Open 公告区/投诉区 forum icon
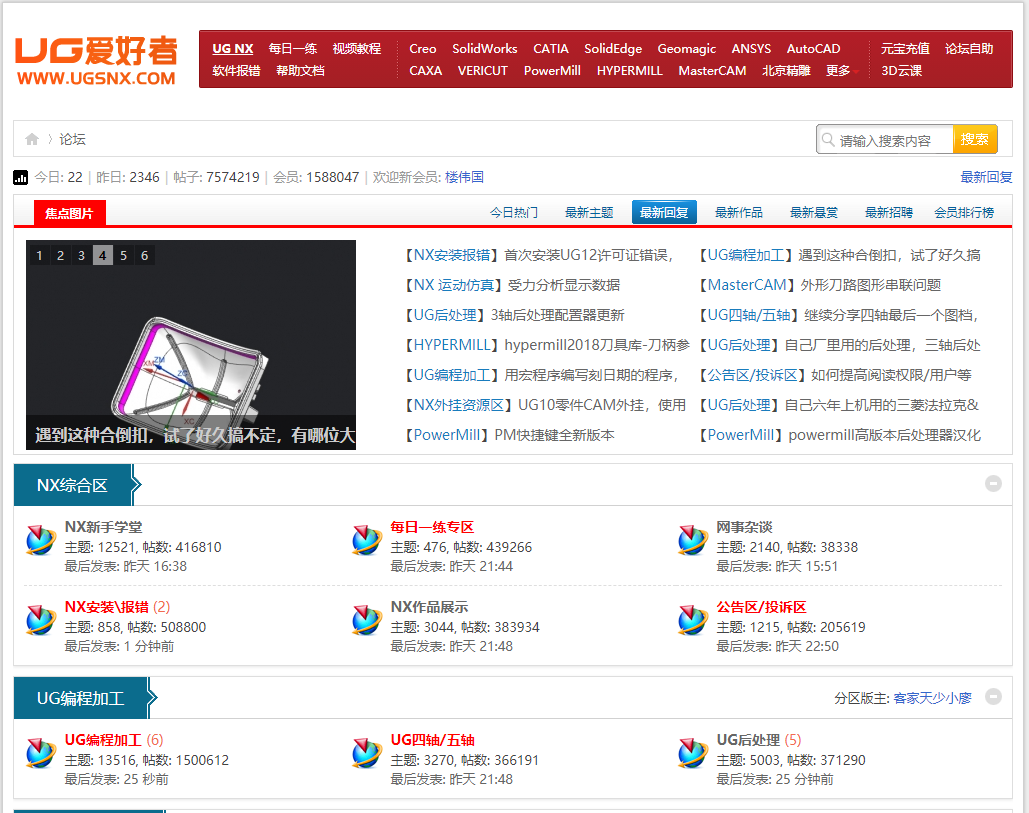 (x=693, y=620)
